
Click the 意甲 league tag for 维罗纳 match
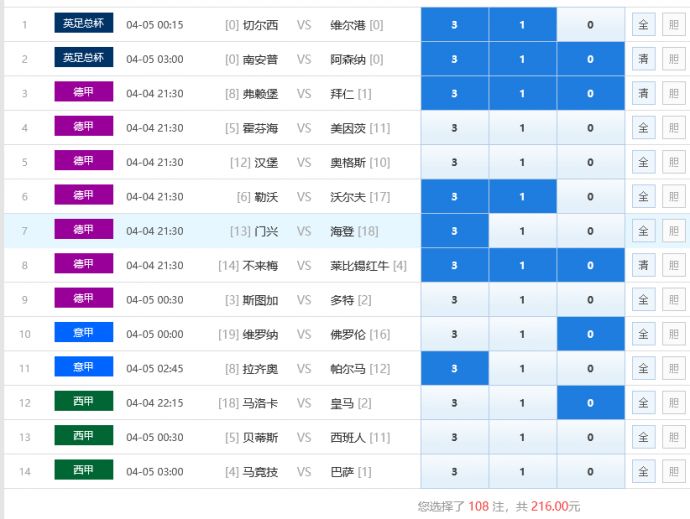pyautogui.click(x=84, y=333)
